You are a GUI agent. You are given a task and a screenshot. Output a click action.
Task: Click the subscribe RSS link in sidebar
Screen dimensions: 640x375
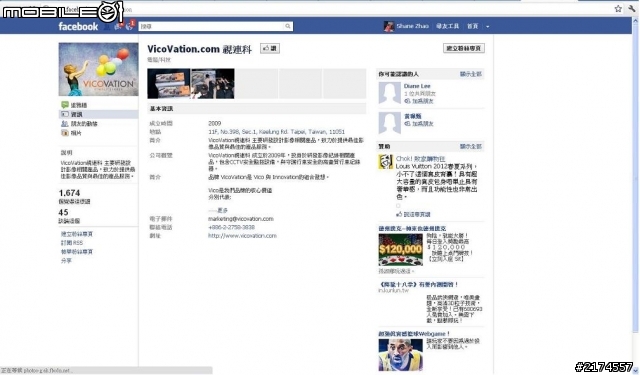[x=72, y=243]
